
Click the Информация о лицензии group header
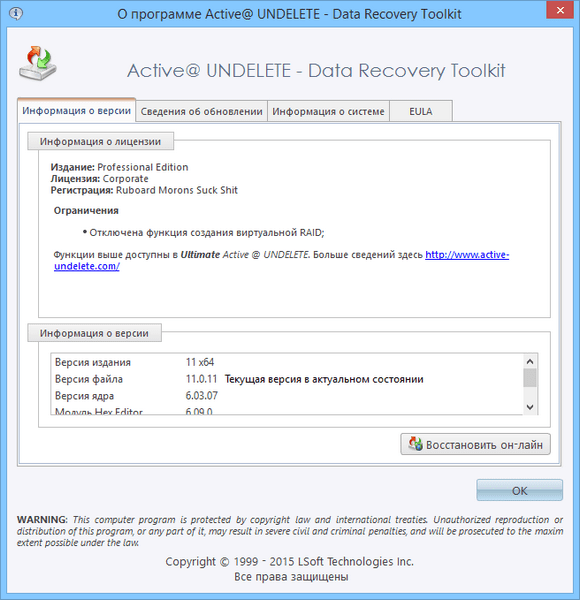pyautogui.click(x=101, y=142)
